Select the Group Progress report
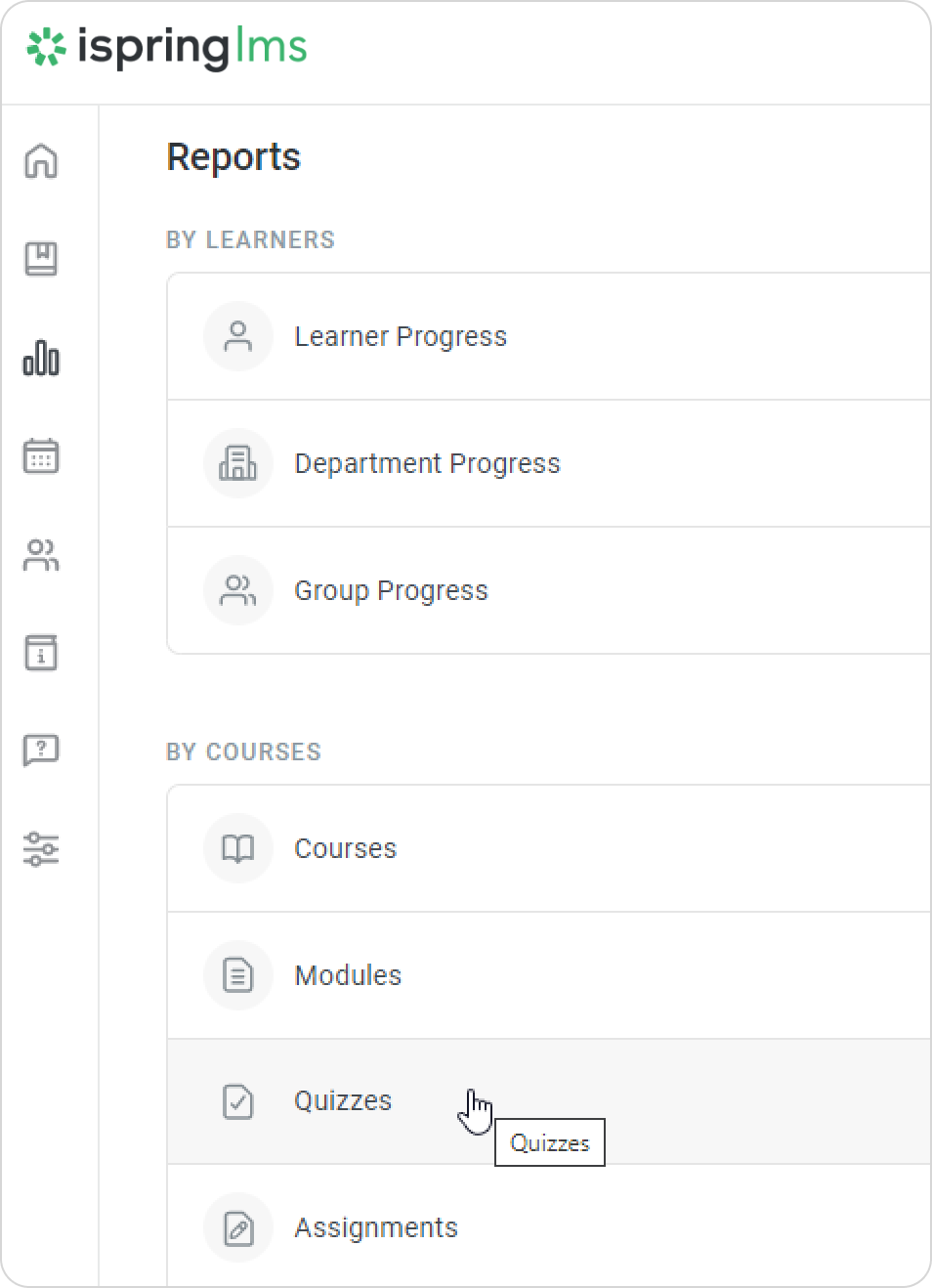The height and width of the screenshot is (1288, 932). pos(391,590)
